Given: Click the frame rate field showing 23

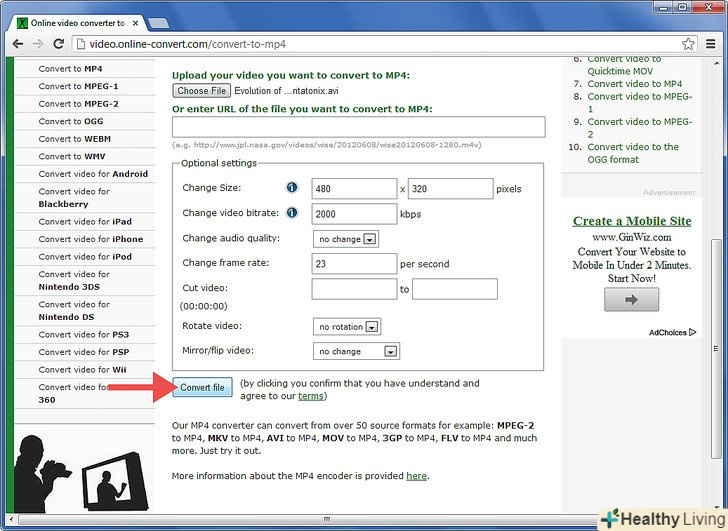Looking at the screenshot, I should [354, 264].
